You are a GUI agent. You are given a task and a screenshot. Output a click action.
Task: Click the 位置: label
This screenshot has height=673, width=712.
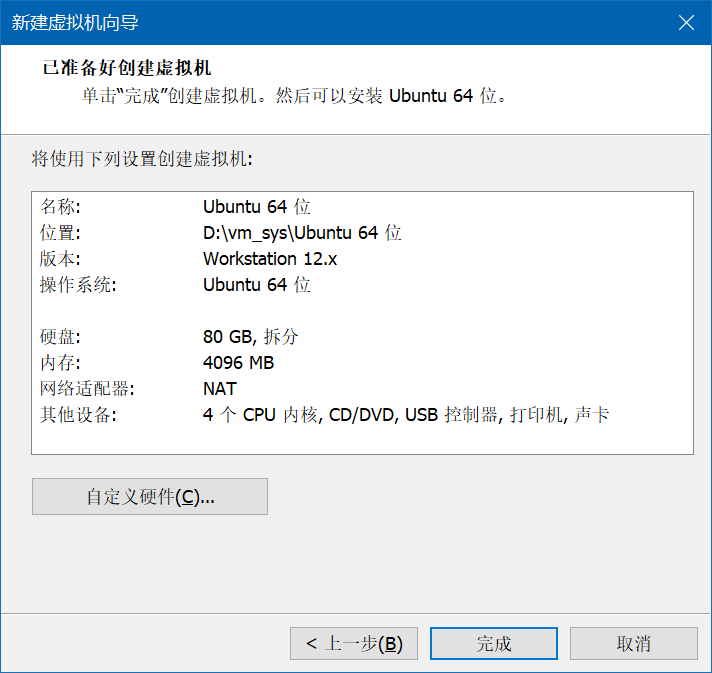tap(60, 233)
